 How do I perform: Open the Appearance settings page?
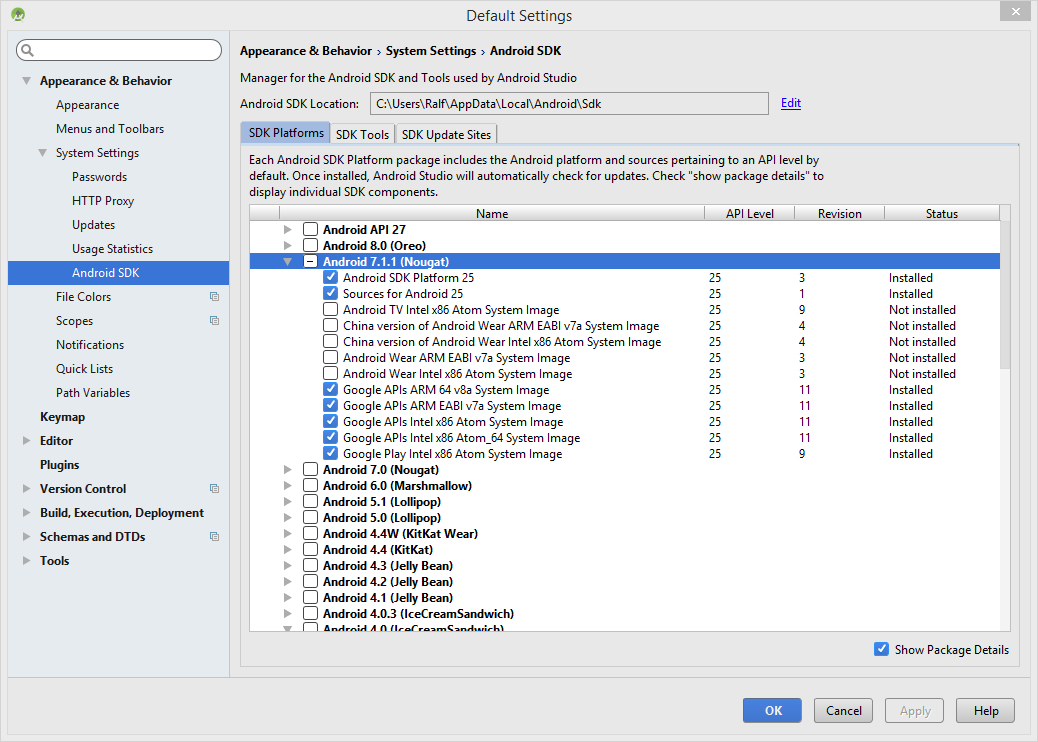coord(87,105)
